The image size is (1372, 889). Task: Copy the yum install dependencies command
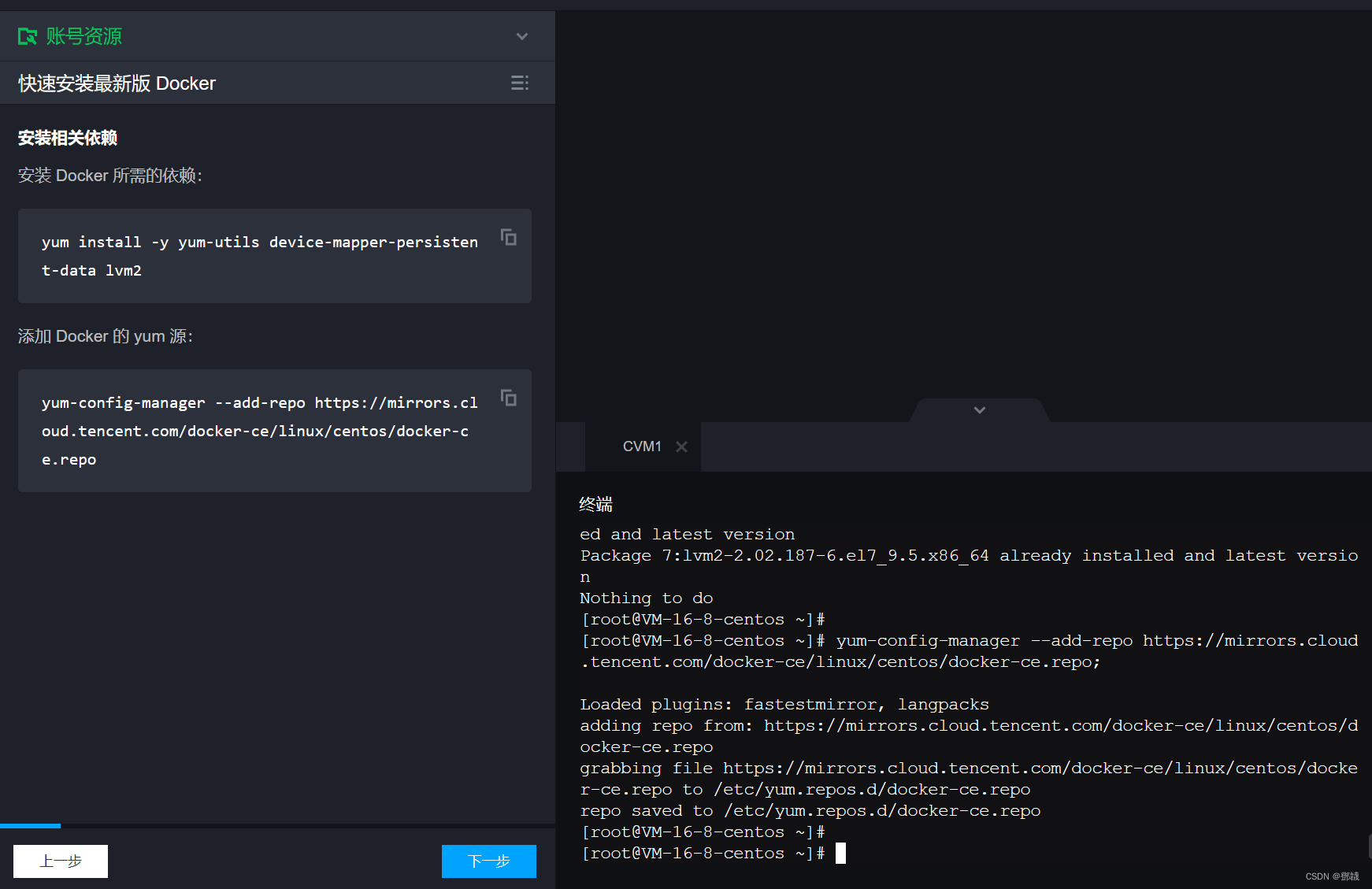(x=508, y=237)
